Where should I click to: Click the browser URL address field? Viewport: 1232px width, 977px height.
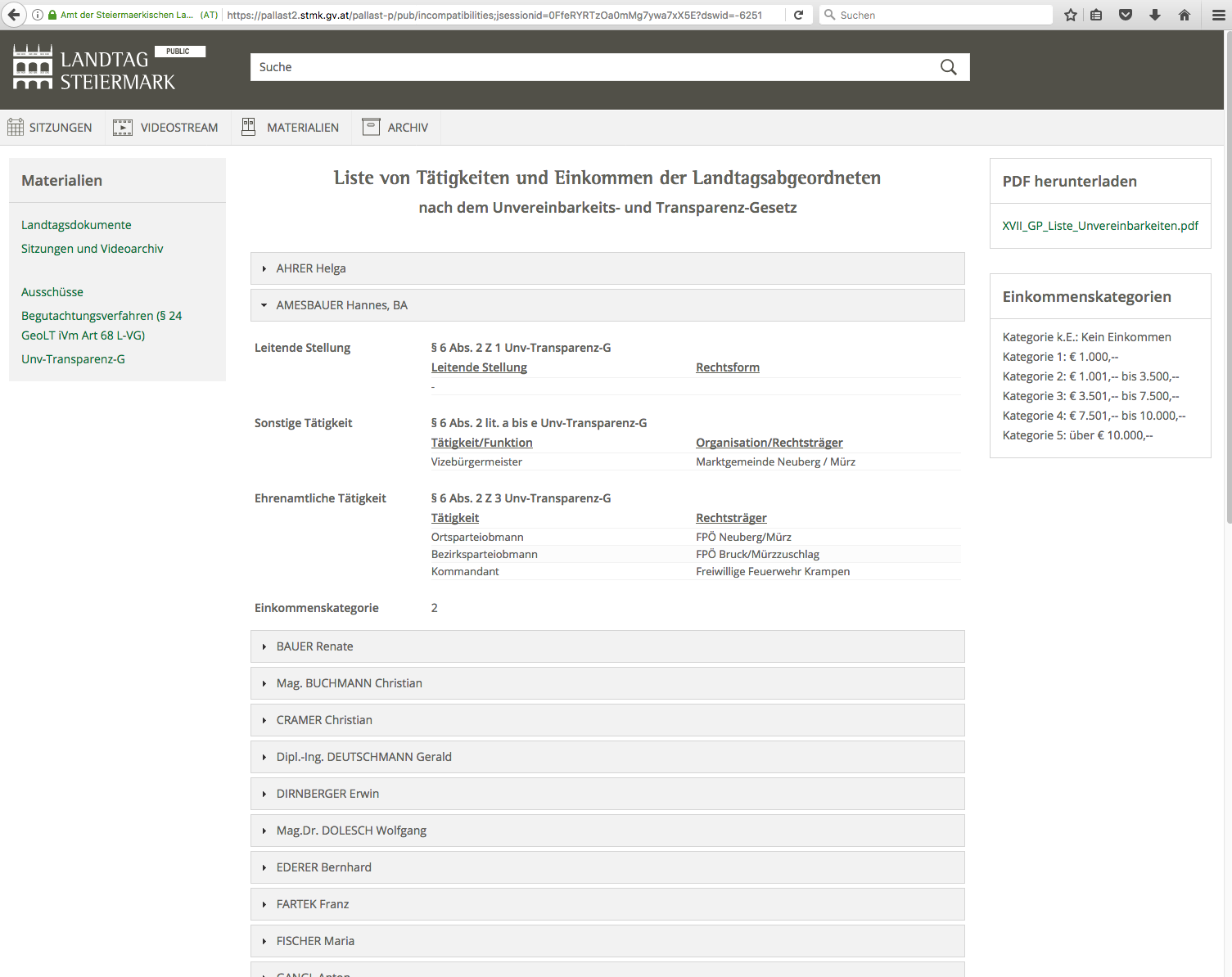tap(494, 15)
